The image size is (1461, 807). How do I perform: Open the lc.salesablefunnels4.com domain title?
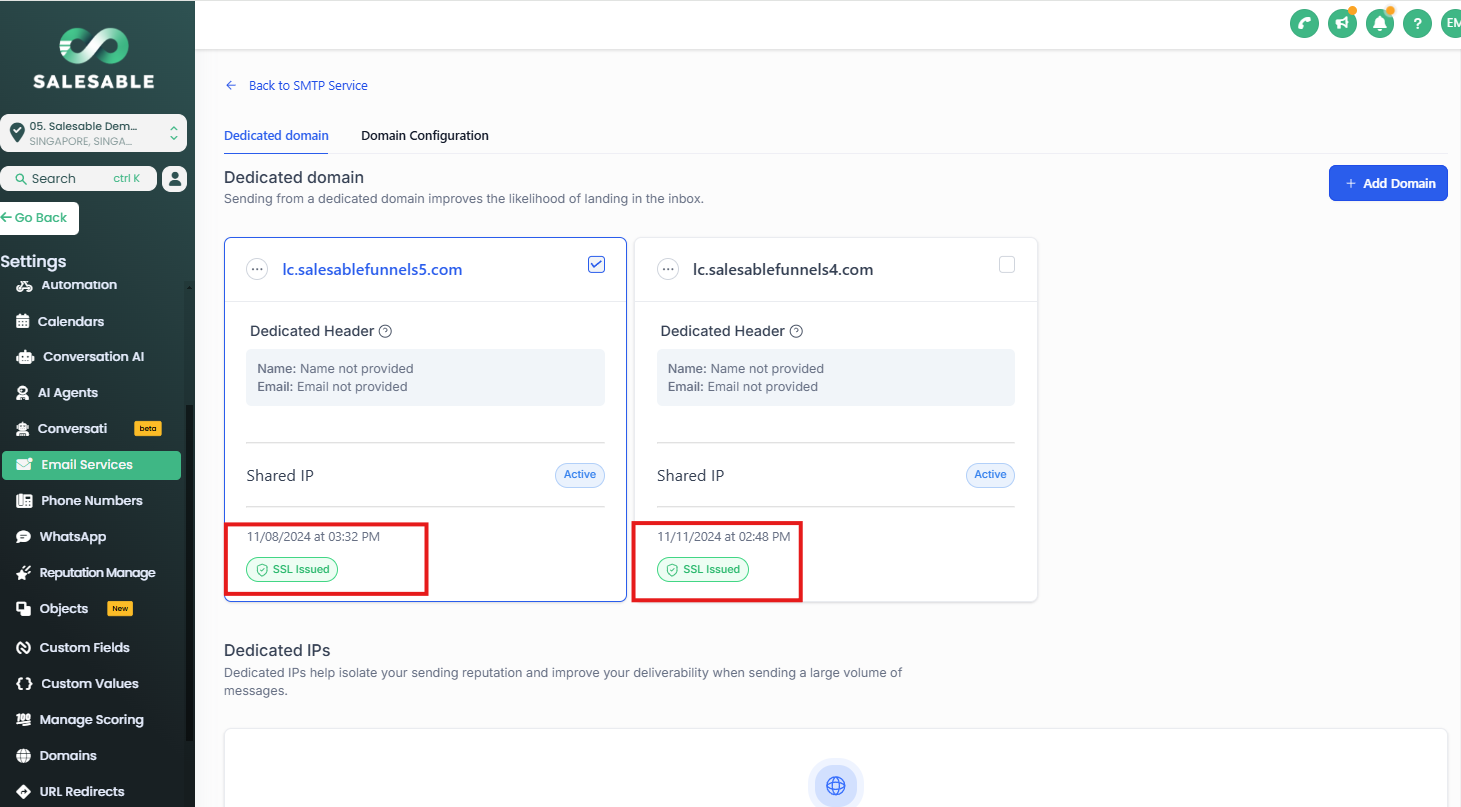pos(783,269)
